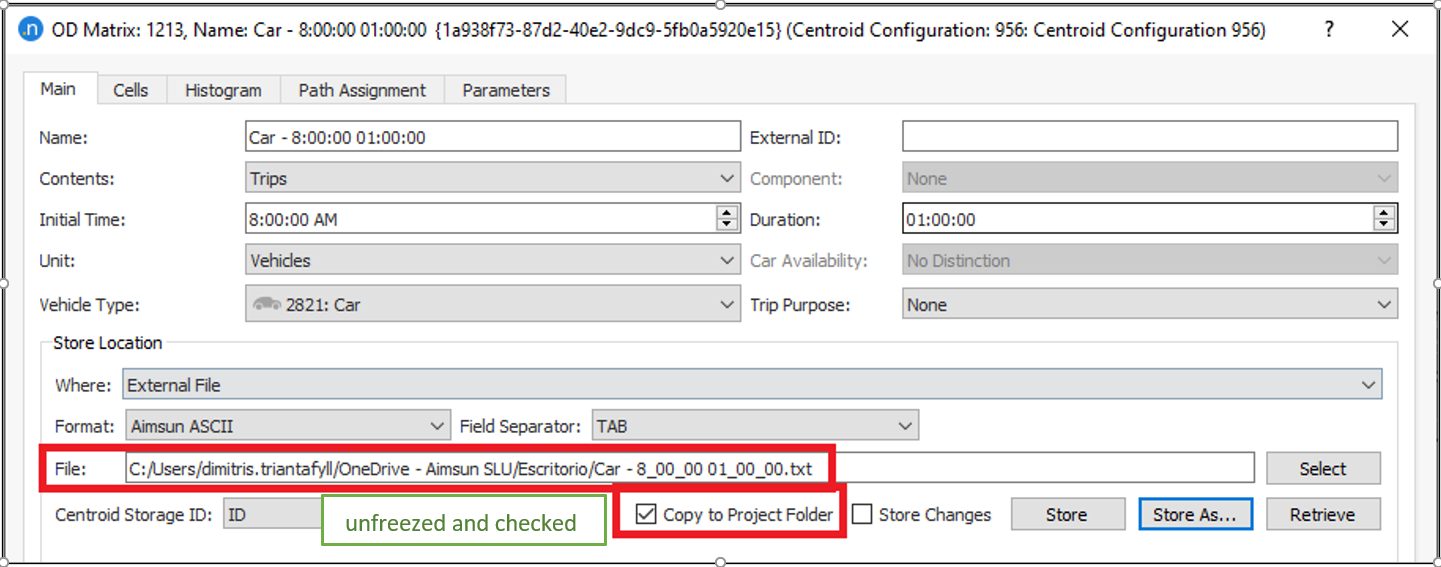1441x567 pixels.
Task: Uncheck Copy to Project Folder checkbox
Action: coord(647,515)
